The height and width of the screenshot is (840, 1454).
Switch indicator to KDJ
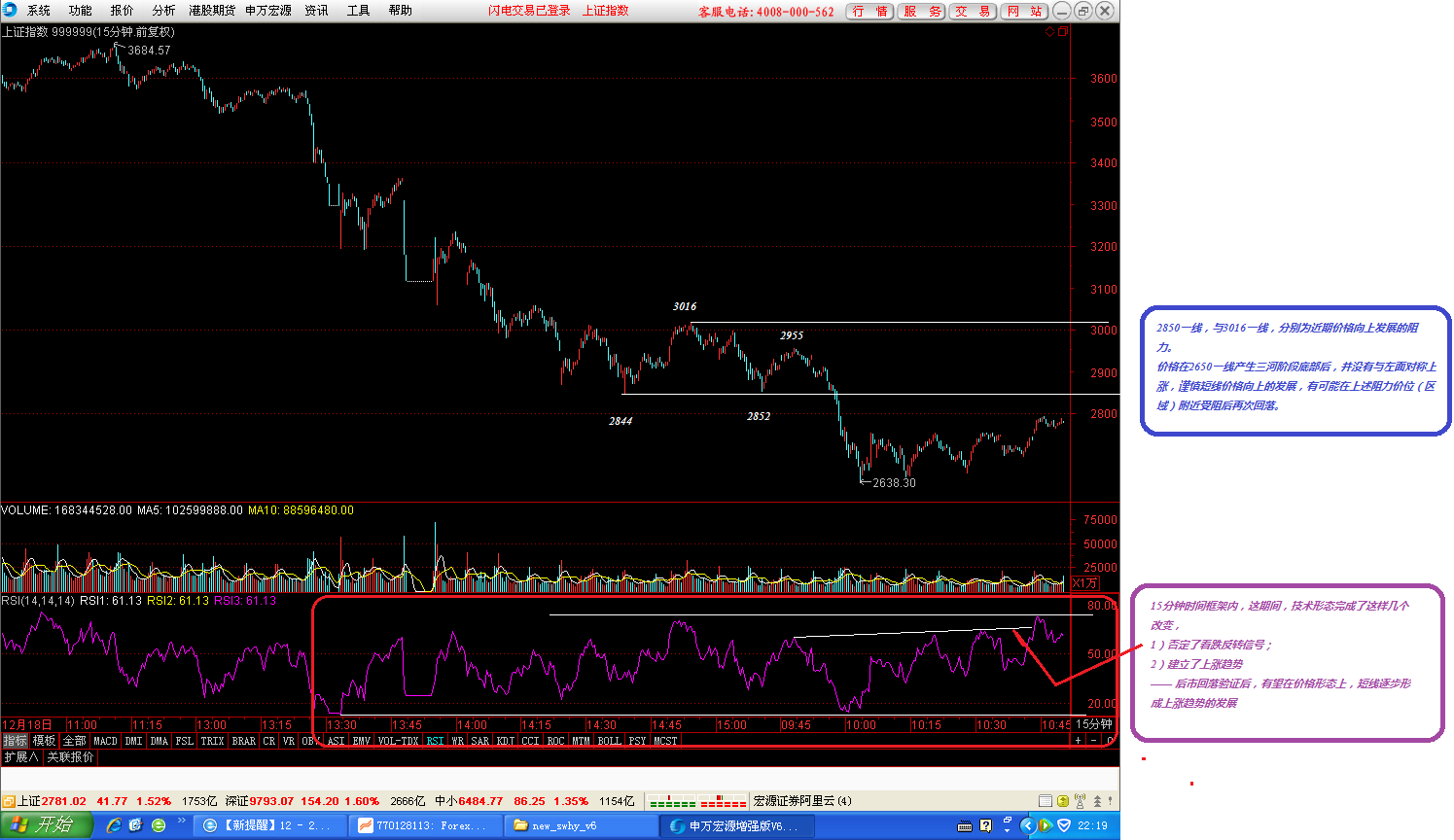(506, 741)
